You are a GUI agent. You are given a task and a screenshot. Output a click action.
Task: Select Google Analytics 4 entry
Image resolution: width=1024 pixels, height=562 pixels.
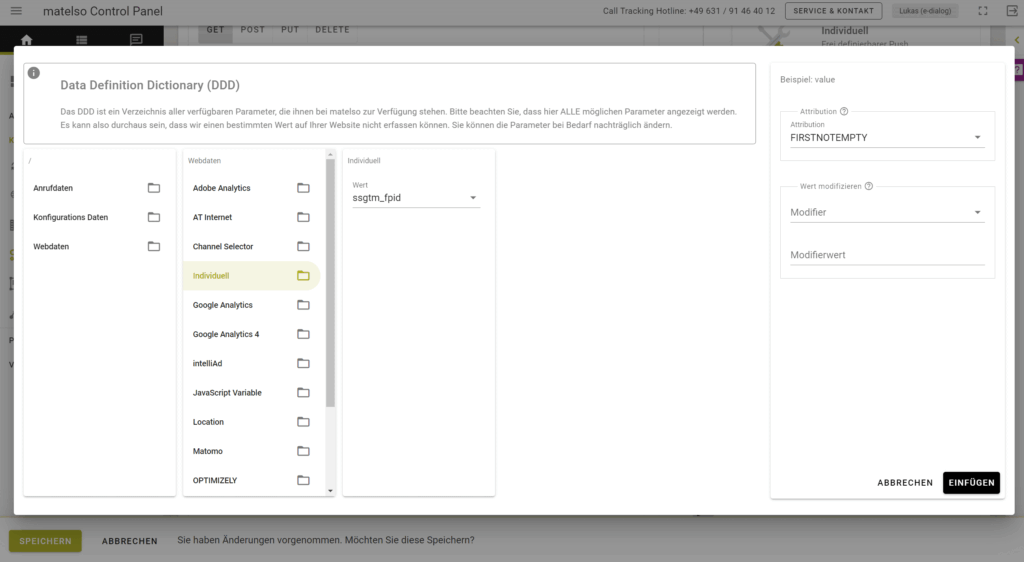point(251,334)
